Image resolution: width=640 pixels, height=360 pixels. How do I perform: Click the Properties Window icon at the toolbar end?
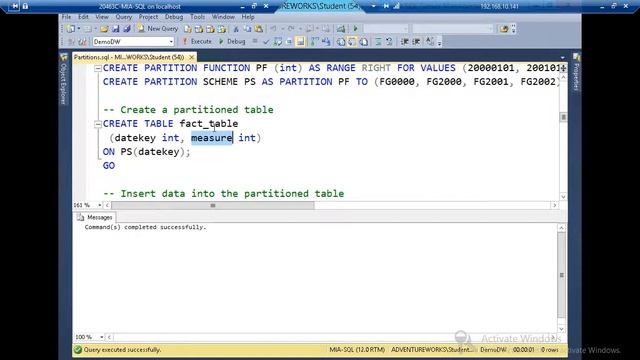click(504, 29)
